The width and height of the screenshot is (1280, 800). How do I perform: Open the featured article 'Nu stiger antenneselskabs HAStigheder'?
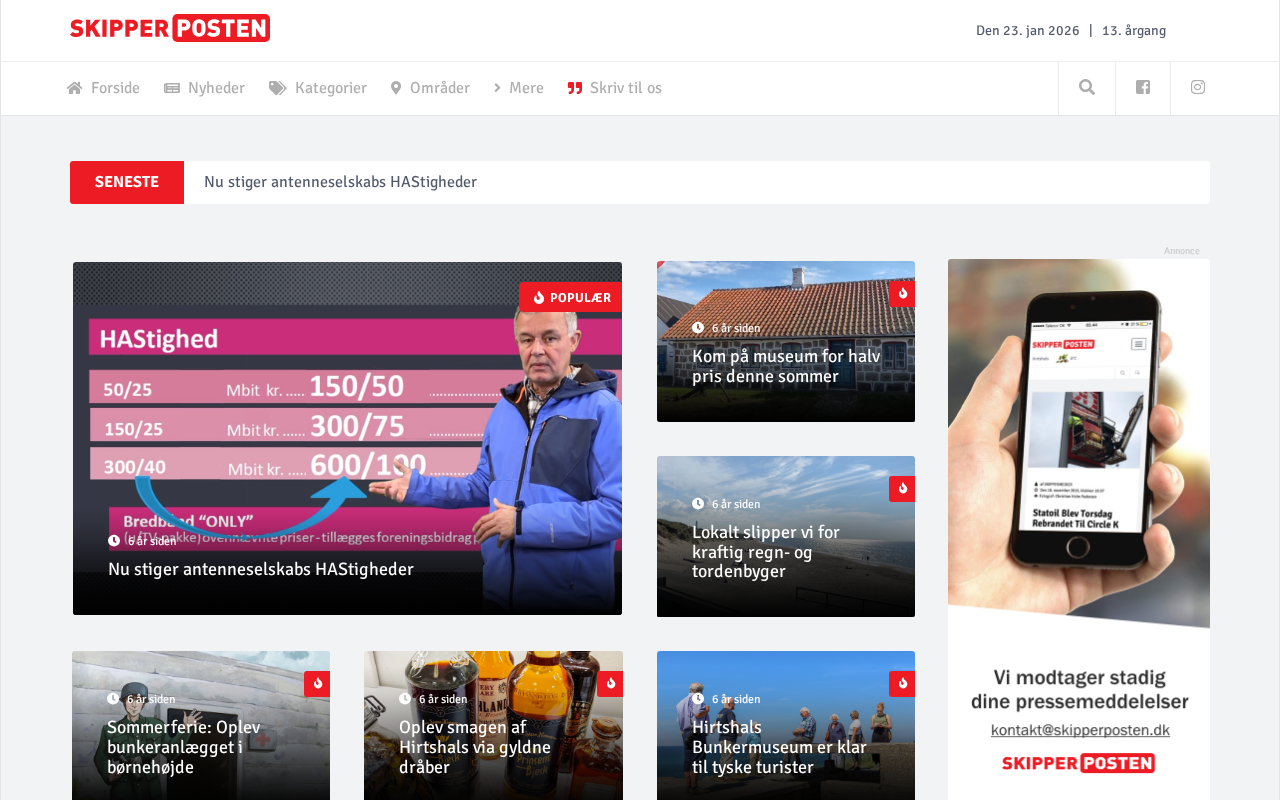tap(261, 569)
